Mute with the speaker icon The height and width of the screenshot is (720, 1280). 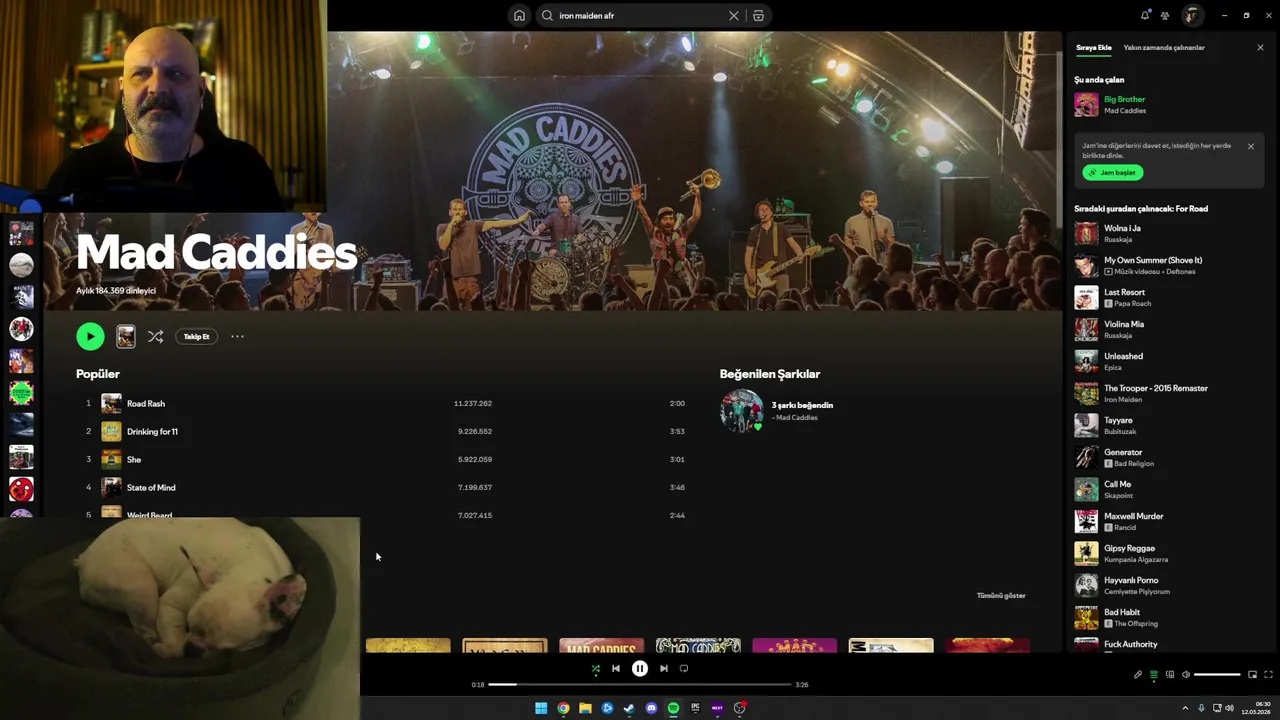[1185, 674]
